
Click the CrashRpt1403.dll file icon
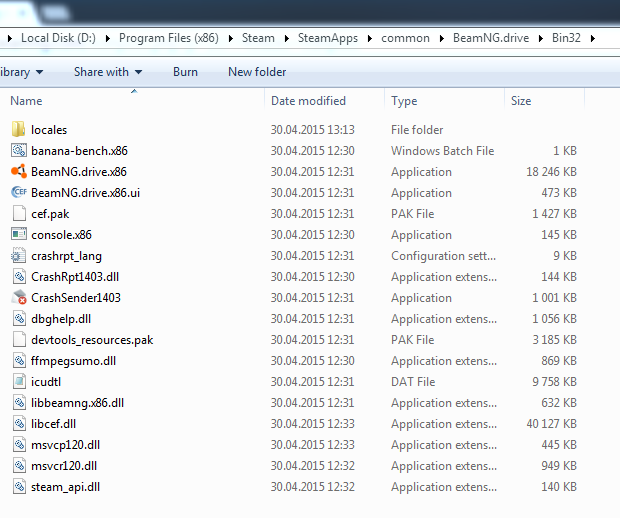tap(19, 276)
